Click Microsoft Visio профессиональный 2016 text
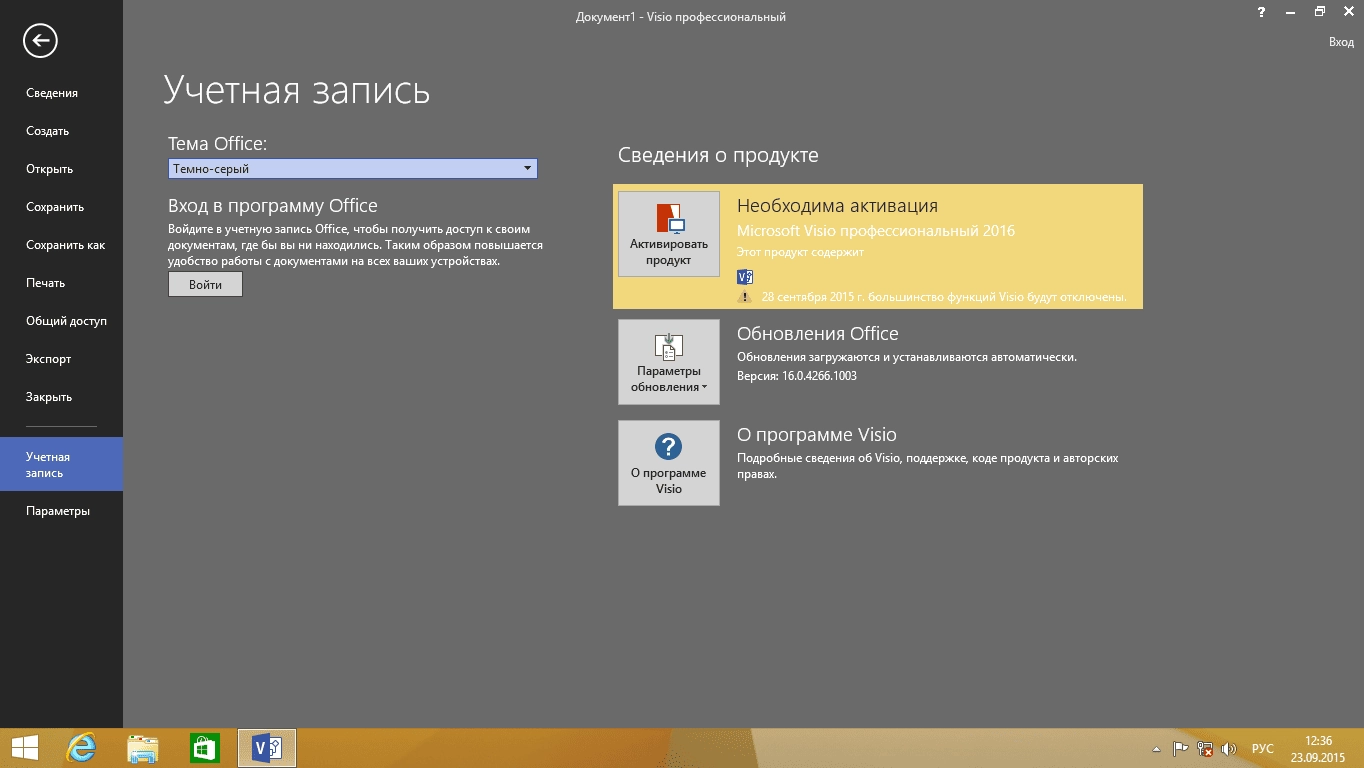This screenshot has height=768, width=1364. pos(876,231)
